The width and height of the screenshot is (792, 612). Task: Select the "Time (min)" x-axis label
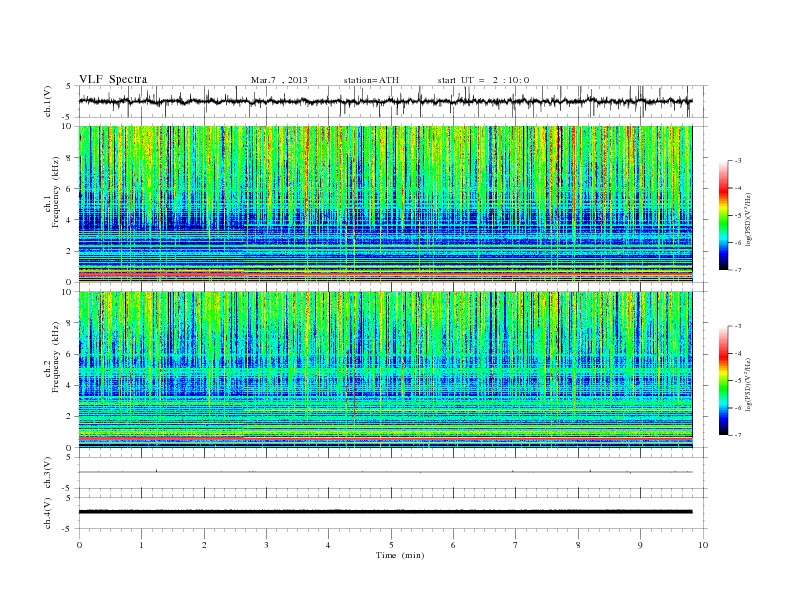coord(400,555)
